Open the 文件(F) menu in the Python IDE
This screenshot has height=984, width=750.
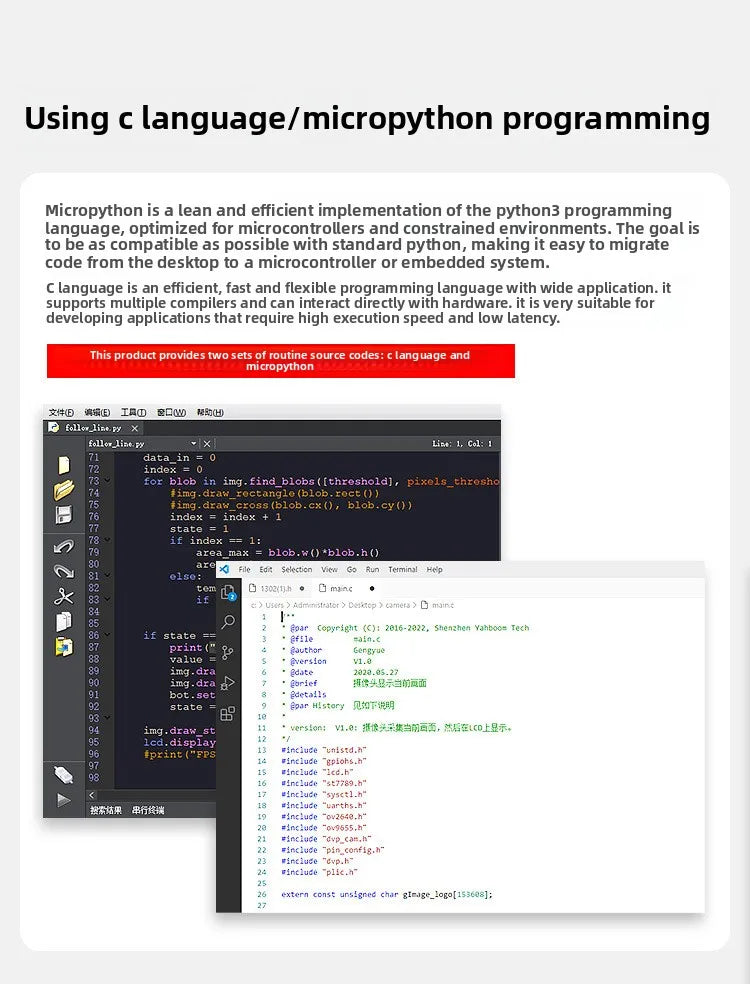61,412
